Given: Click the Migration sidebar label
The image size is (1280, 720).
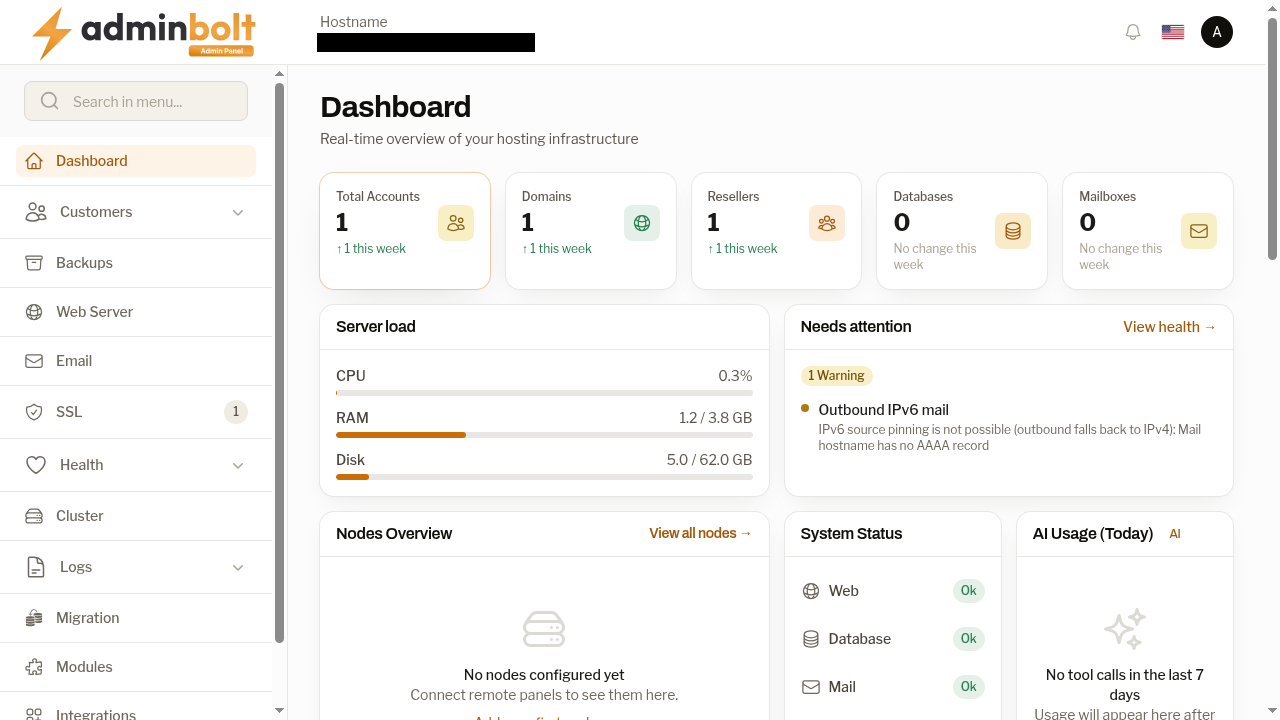Looking at the screenshot, I should pos(88,618).
